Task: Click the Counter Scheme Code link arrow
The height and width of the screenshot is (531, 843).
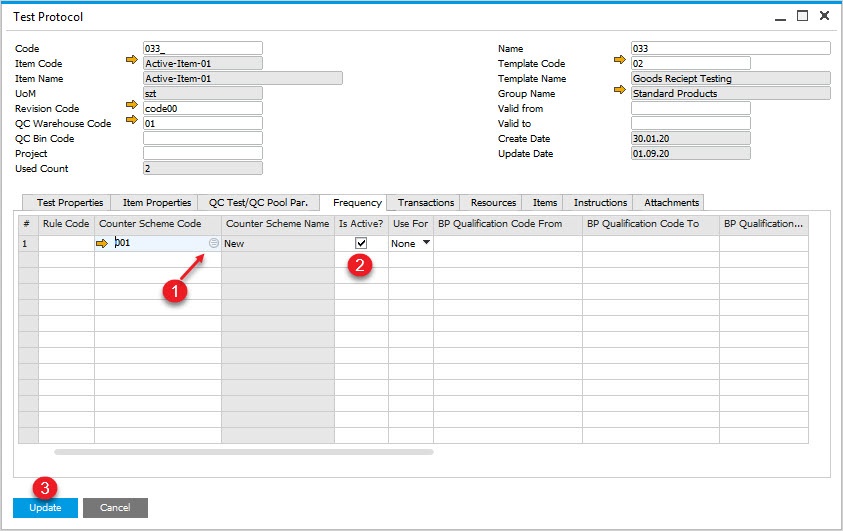Action: pos(103,243)
